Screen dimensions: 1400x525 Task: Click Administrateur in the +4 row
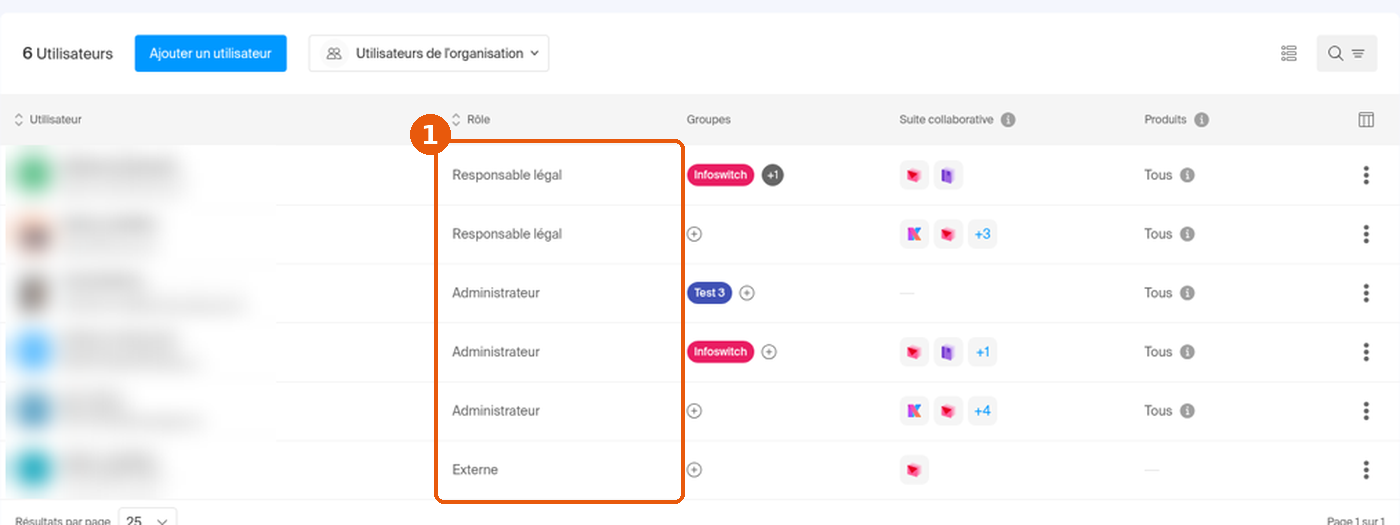[x=496, y=411]
